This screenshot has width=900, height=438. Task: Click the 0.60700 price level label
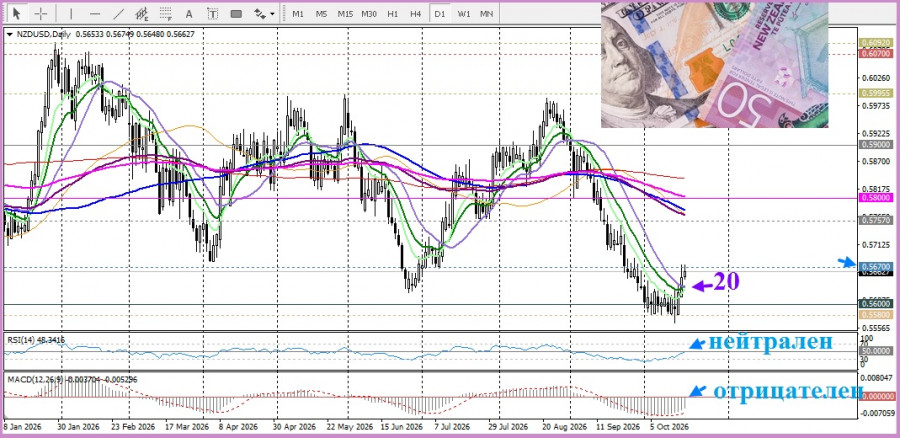click(x=875, y=54)
